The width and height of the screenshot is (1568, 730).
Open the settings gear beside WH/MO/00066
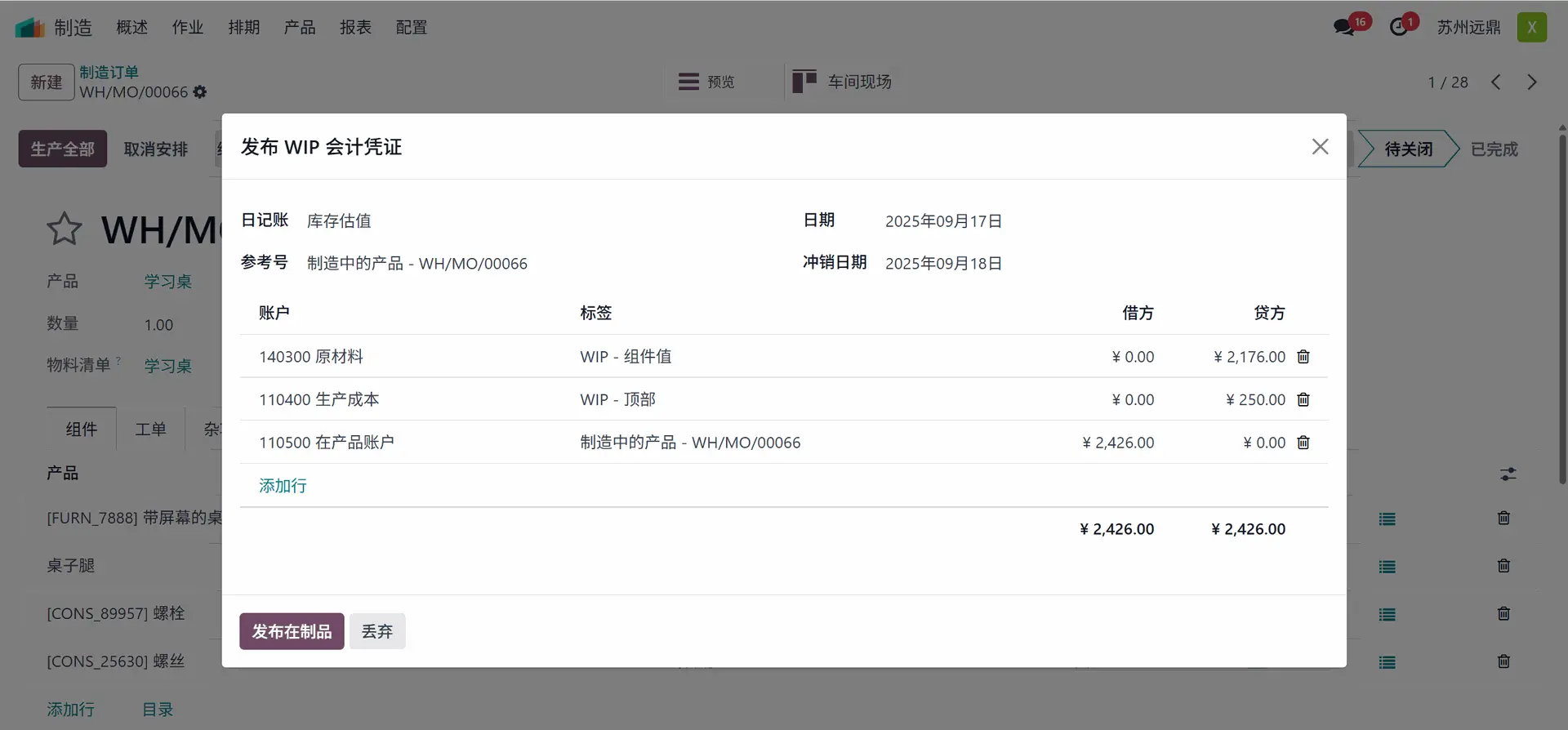(x=200, y=92)
